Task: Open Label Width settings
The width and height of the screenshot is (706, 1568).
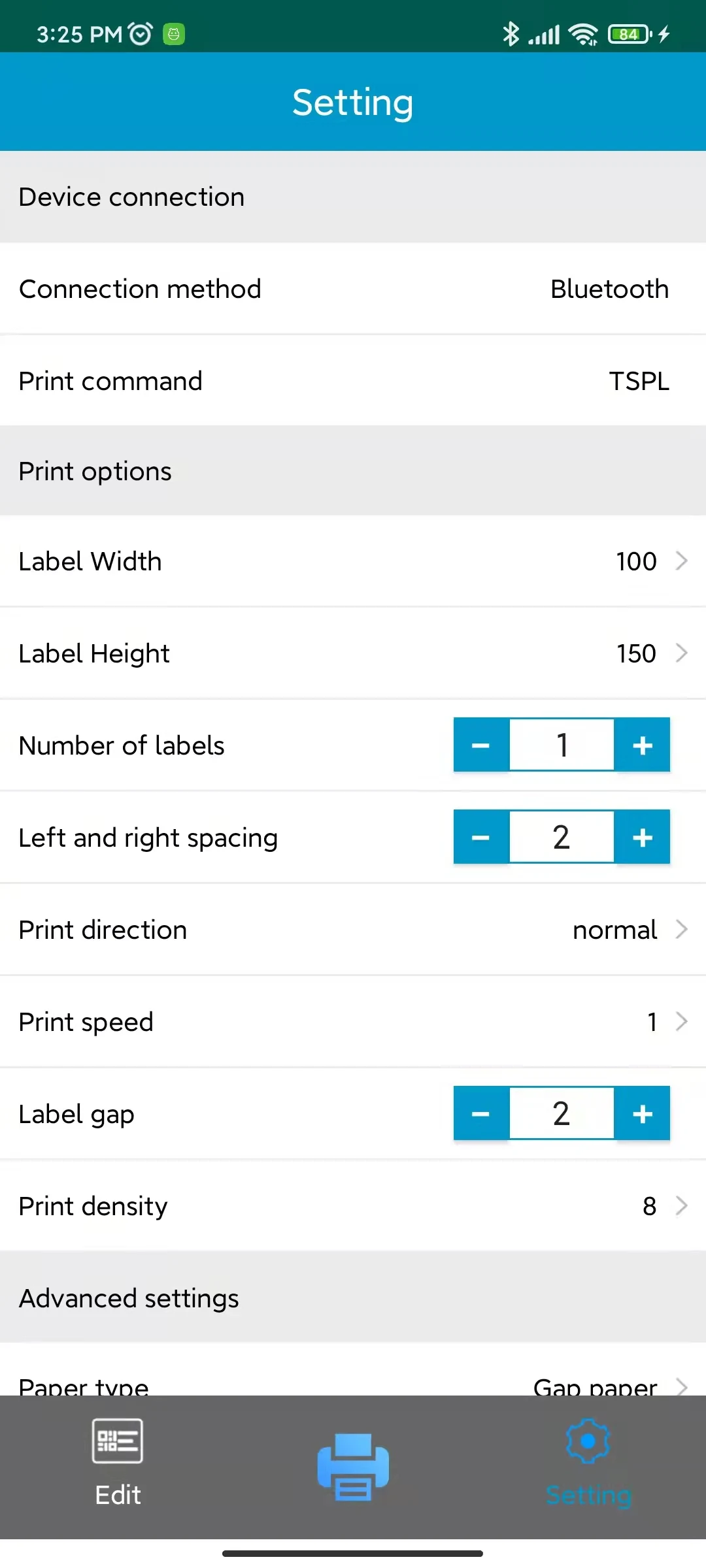Action: pos(353,561)
